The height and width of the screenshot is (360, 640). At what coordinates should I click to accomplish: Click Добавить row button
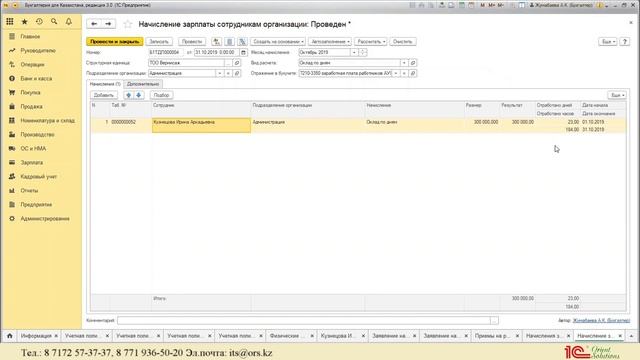[x=104, y=95]
